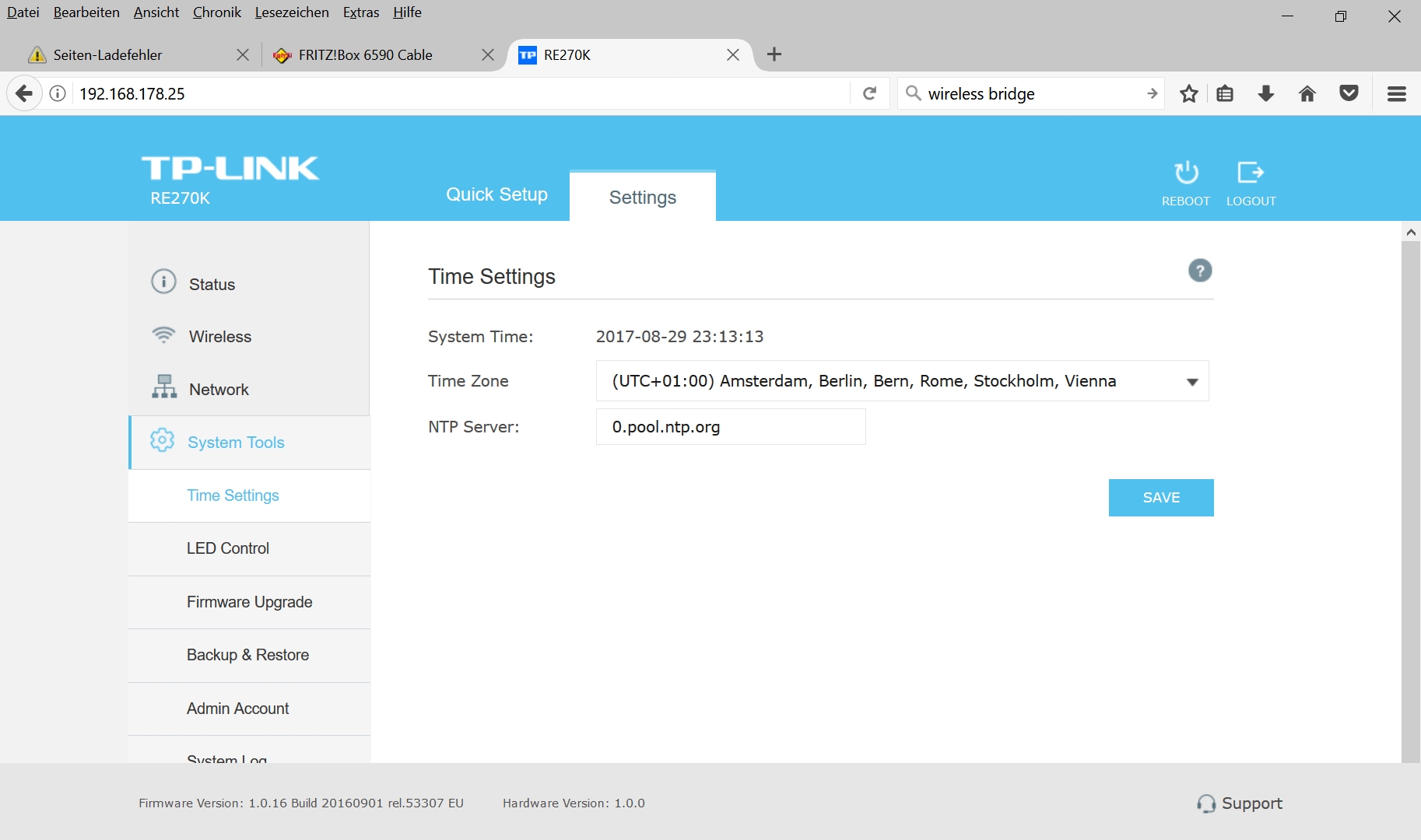The width and height of the screenshot is (1421, 840).
Task: Click the address bar URL field
Action: pyautogui.click(x=461, y=94)
